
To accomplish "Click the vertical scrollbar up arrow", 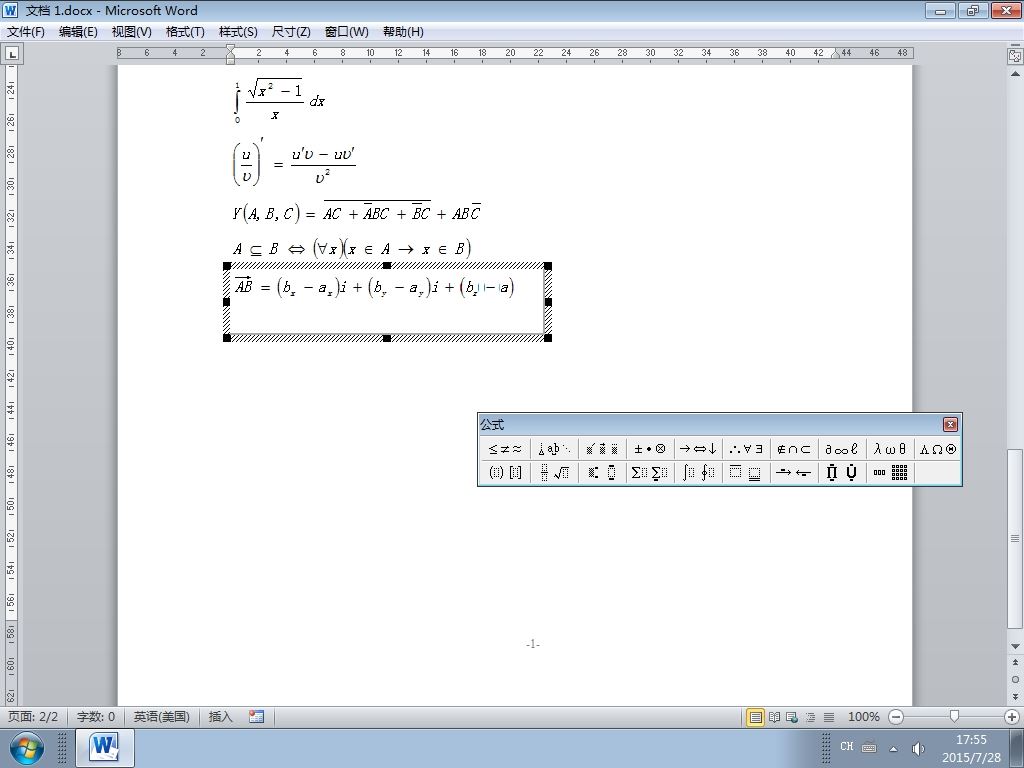I will click(1015, 74).
